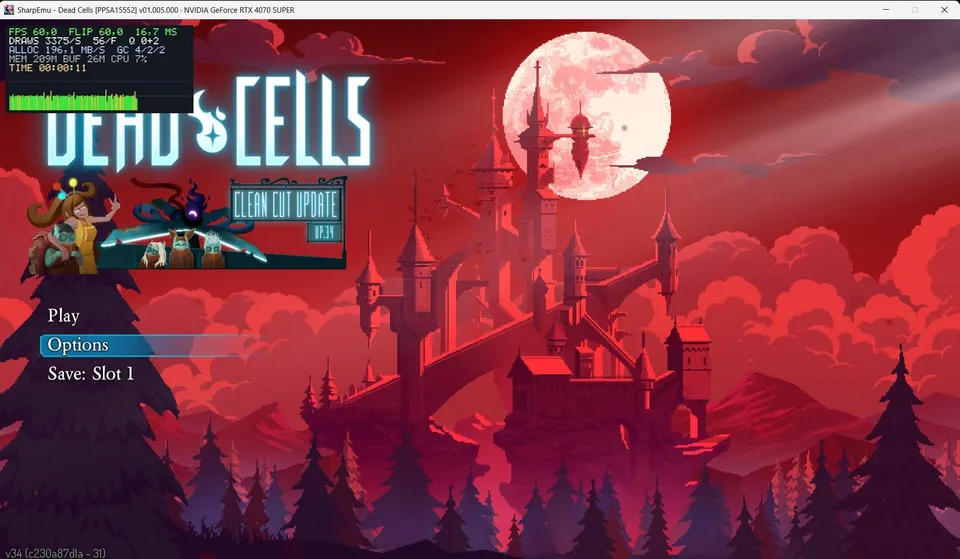Click the ALLOC 196.1 MB/S overlay line
This screenshot has width=960, height=559.
87,50
